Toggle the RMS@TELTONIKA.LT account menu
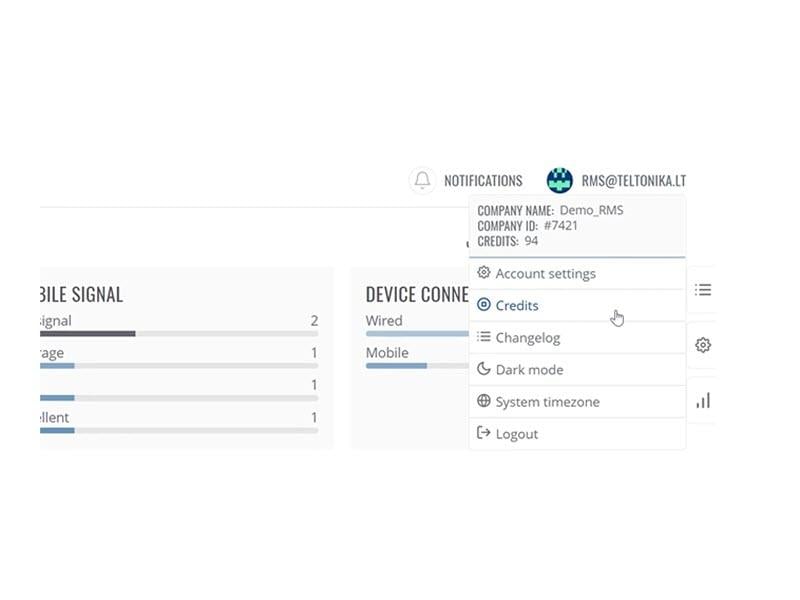 tap(633, 181)
